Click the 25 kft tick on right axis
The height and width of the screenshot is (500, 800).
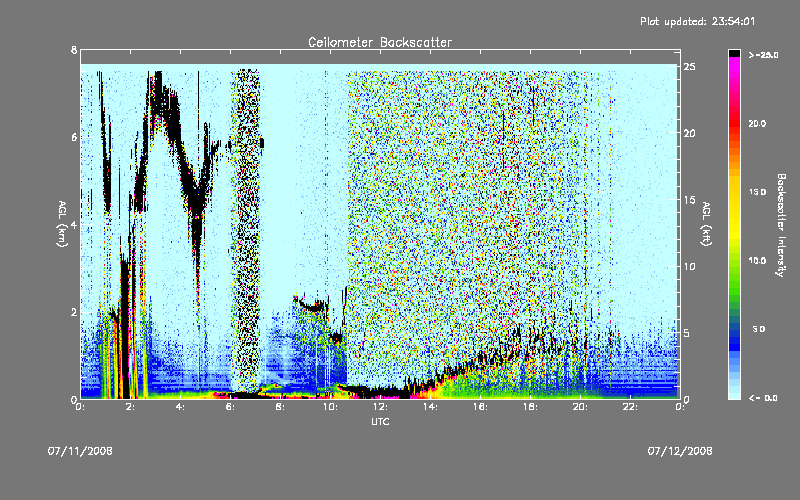tap(689, 67)
